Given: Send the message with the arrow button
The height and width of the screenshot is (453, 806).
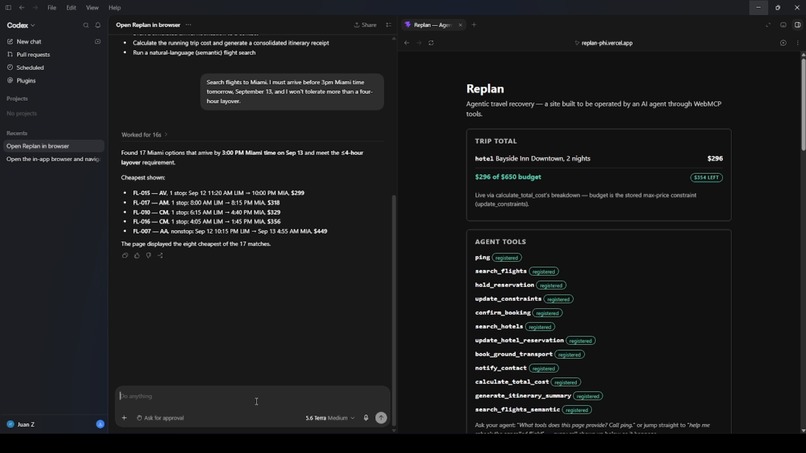Looking at the screenshot, I should coord(381,418).
